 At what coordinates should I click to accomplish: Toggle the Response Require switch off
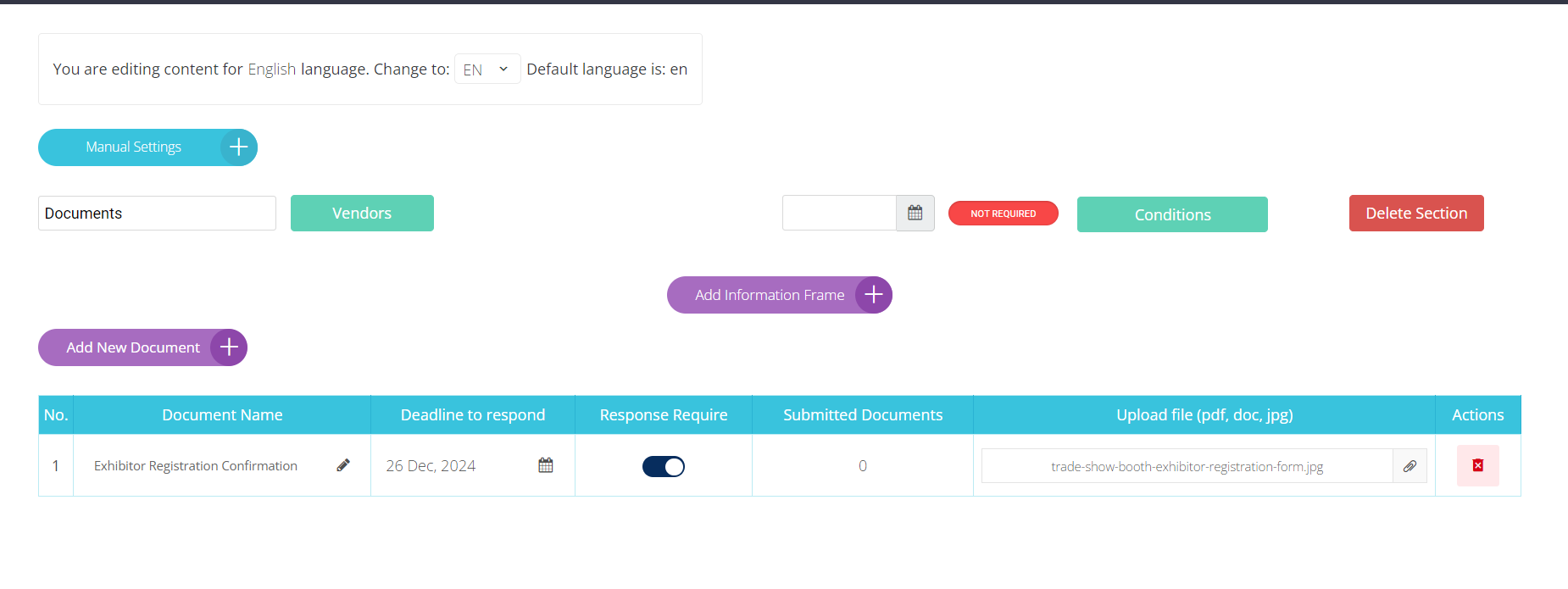pos(664,466)
